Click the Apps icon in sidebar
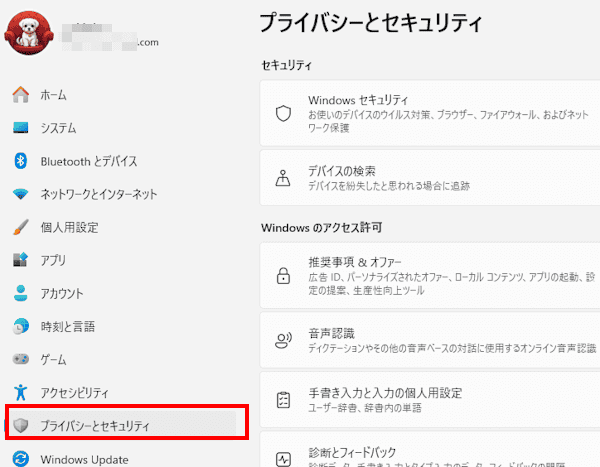The height and width of the screenshot is (467, 600). (x=21, y=260)
